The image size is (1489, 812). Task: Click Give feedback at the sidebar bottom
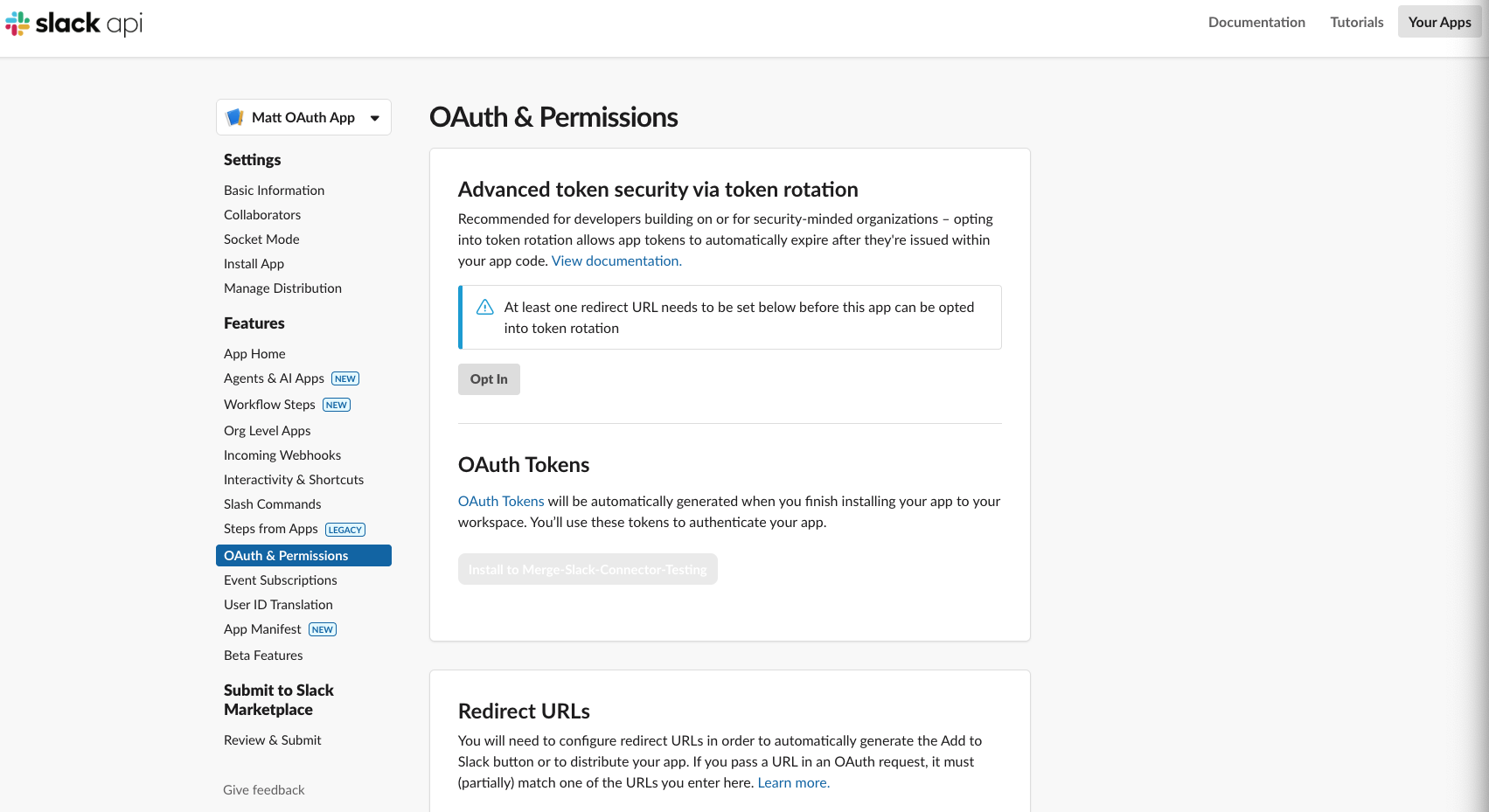click(263, 790)
